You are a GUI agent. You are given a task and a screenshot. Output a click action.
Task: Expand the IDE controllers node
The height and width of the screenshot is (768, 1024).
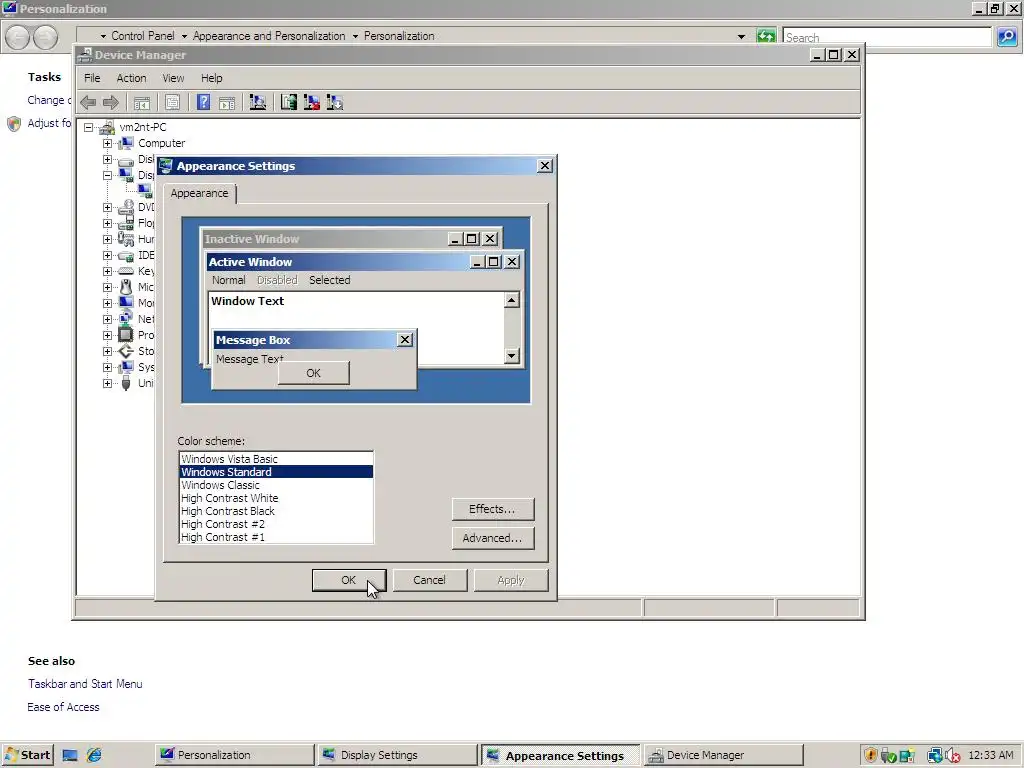[107, 255]
